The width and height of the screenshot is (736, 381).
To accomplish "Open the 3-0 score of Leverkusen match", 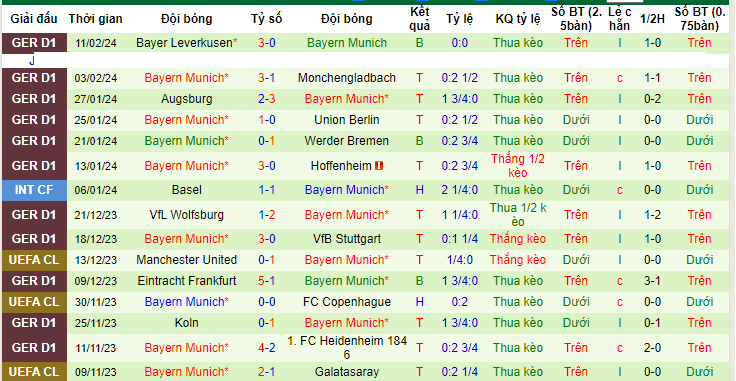I will [267, 43].
